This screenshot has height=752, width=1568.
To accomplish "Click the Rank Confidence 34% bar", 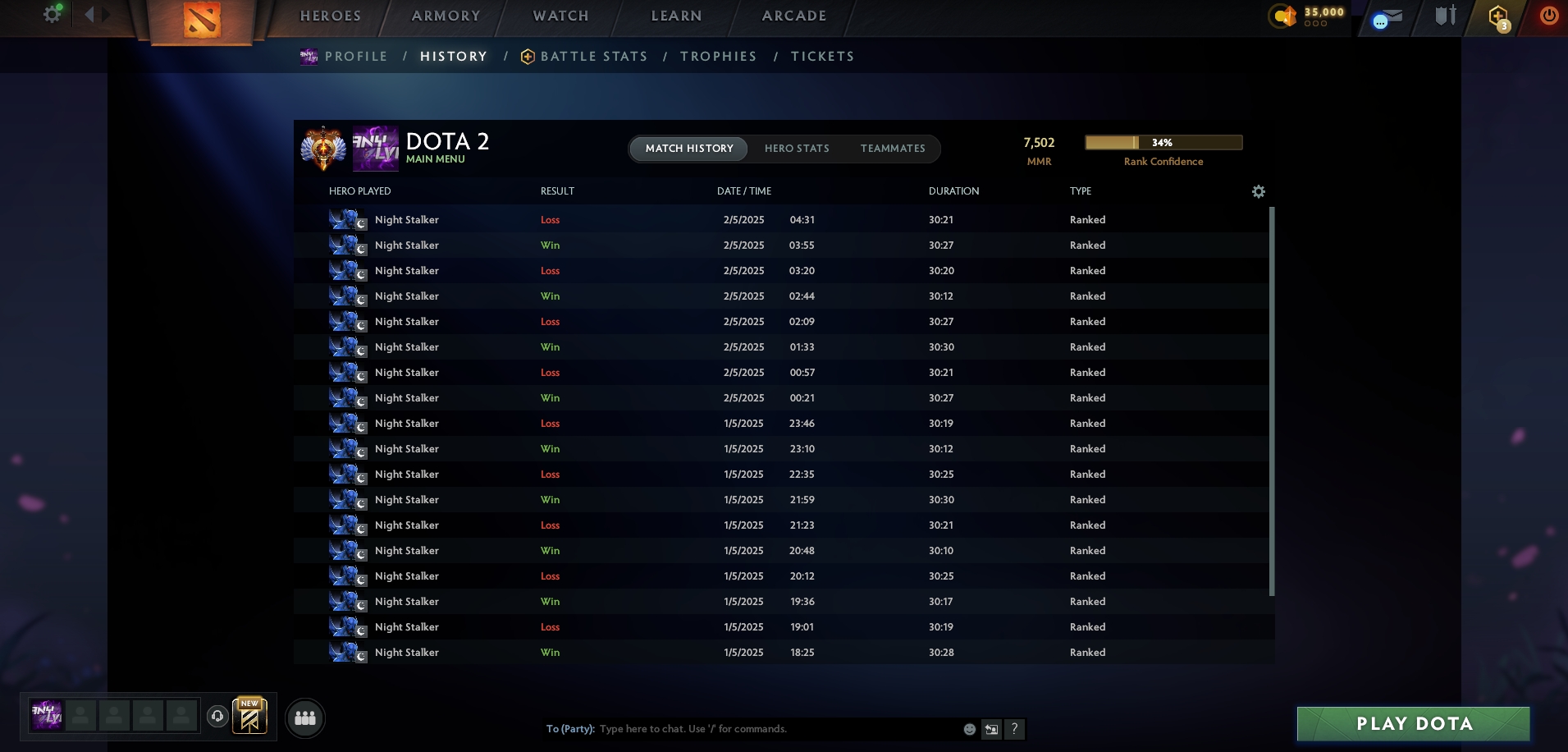I will pos(1163,143).
